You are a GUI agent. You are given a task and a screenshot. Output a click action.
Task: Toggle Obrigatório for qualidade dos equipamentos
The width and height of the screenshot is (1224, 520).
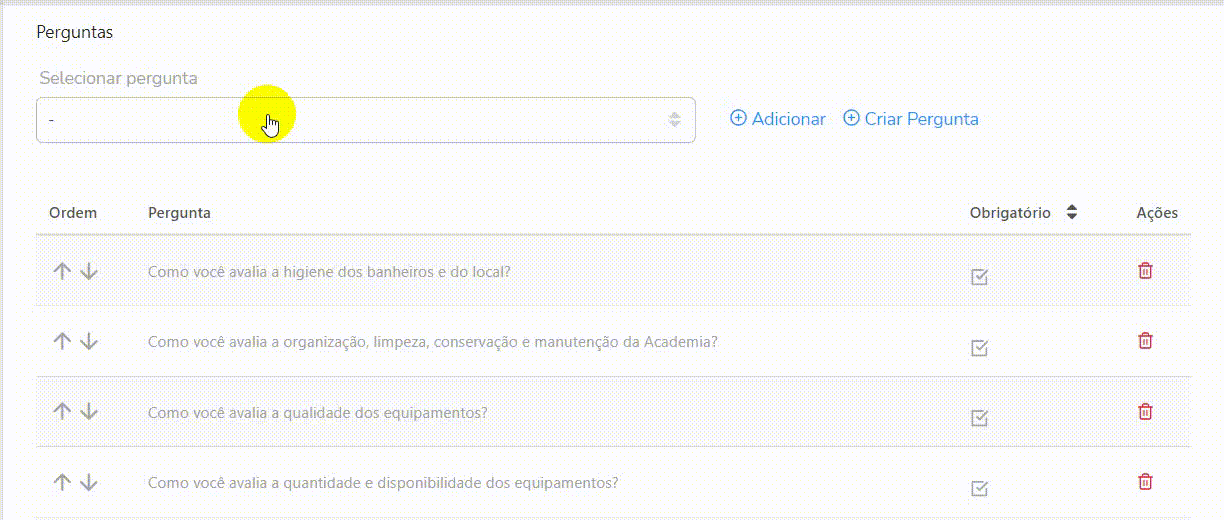(x=980, y=418)
